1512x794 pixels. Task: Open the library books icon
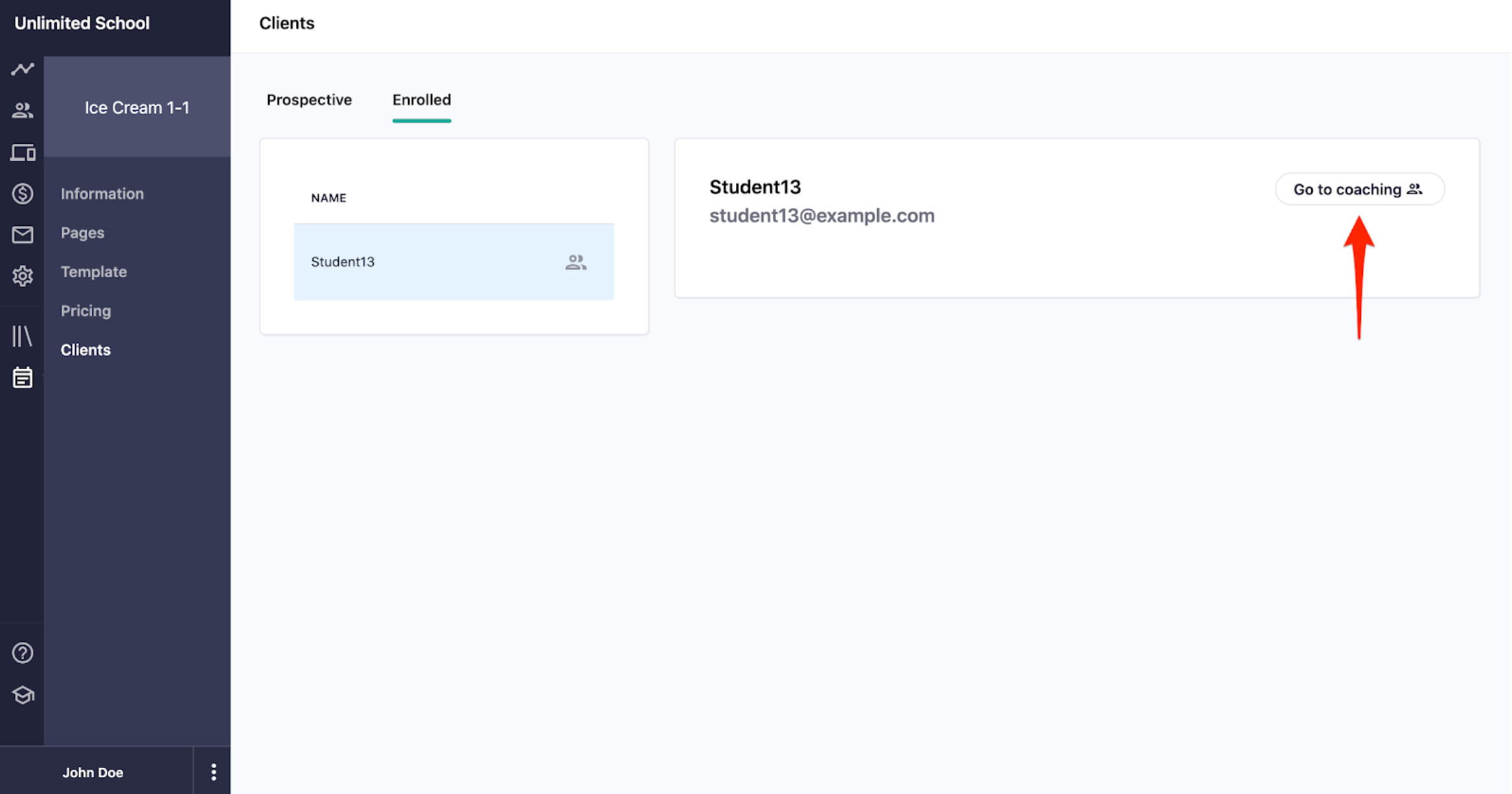point(22,336)
